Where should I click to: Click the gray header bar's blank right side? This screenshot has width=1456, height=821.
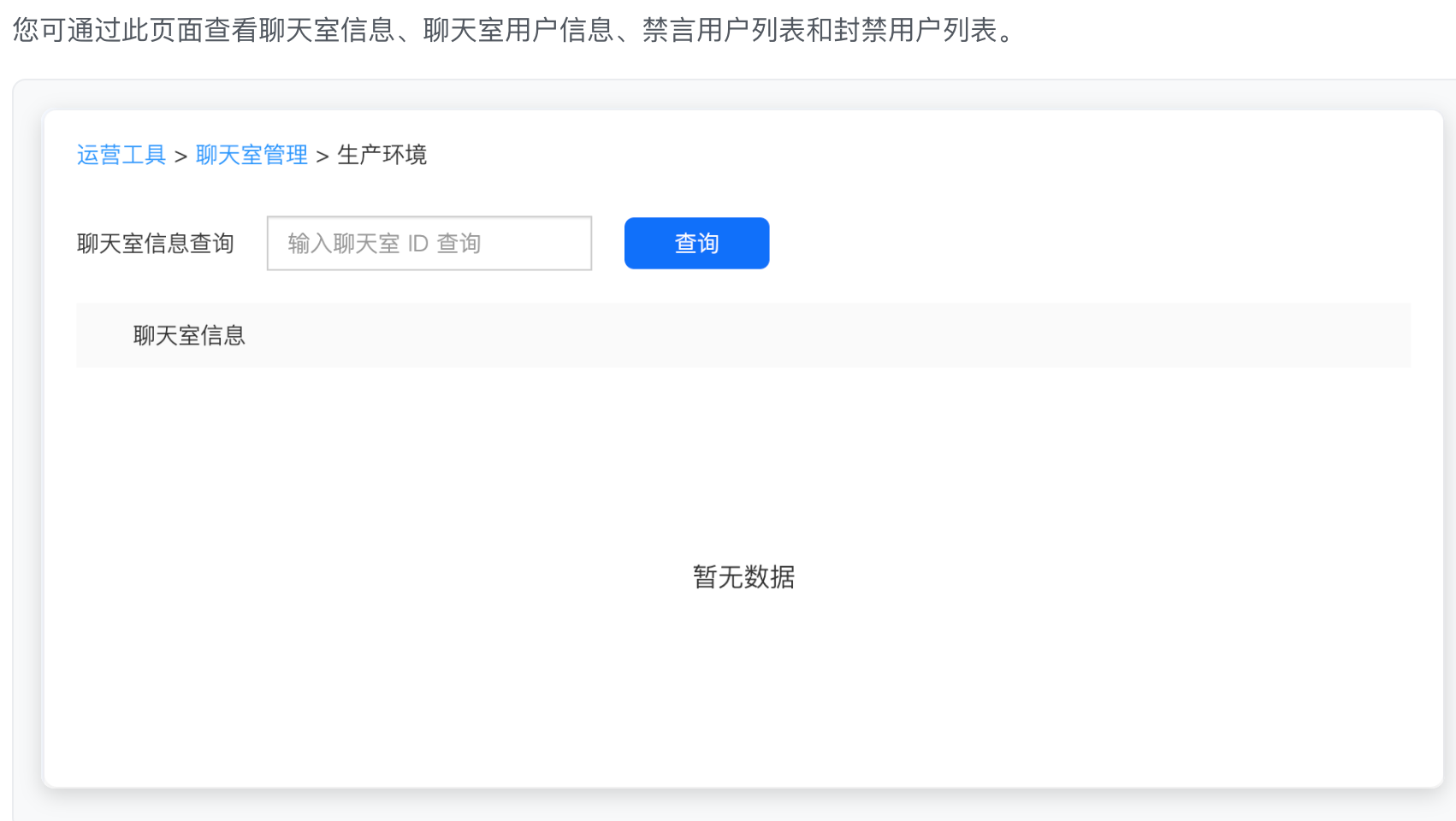(x=1027, y=335)
